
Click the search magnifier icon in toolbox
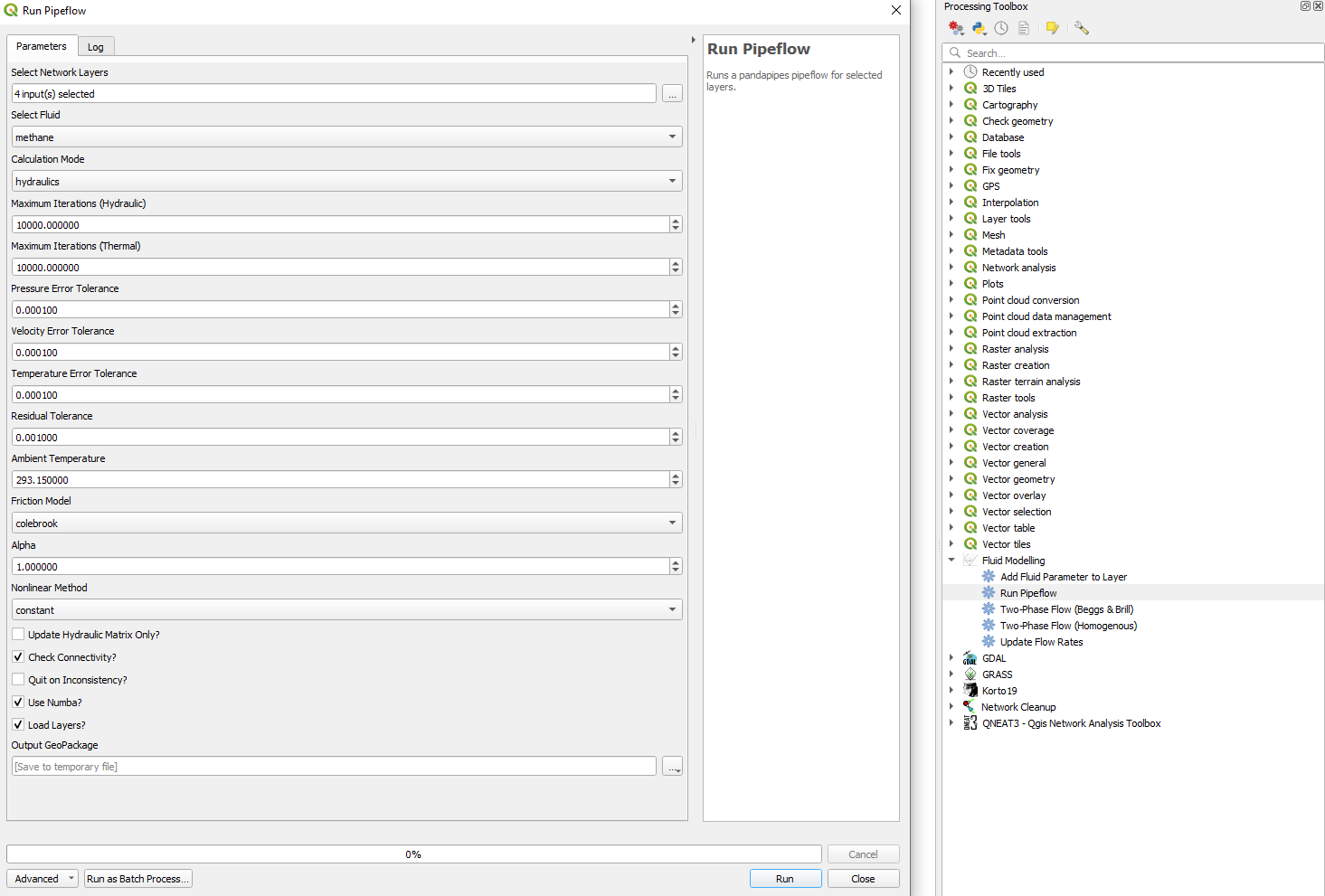955,52
